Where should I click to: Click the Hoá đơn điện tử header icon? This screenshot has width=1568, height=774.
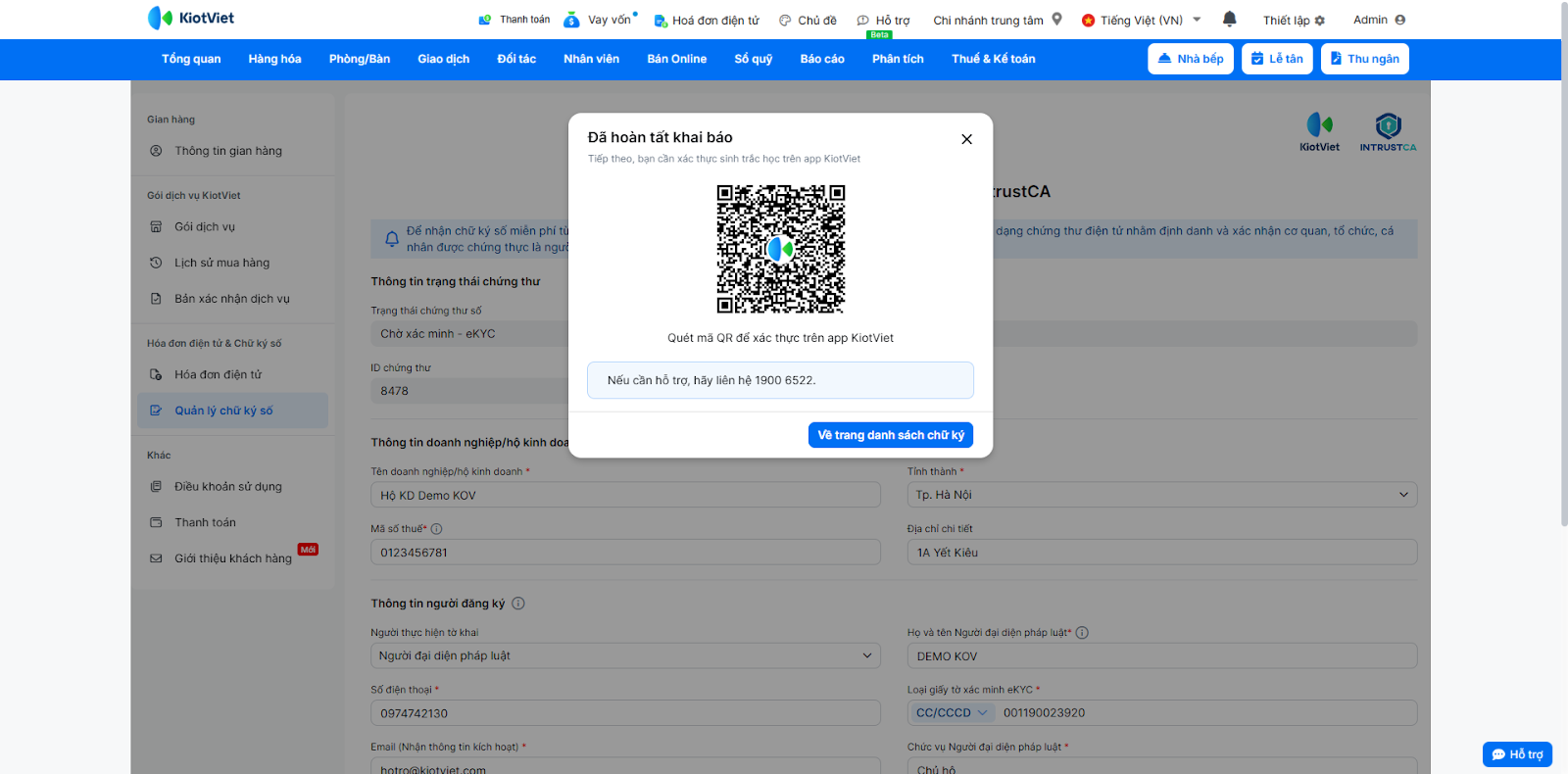pyautogui.click(x=661, y=21)
